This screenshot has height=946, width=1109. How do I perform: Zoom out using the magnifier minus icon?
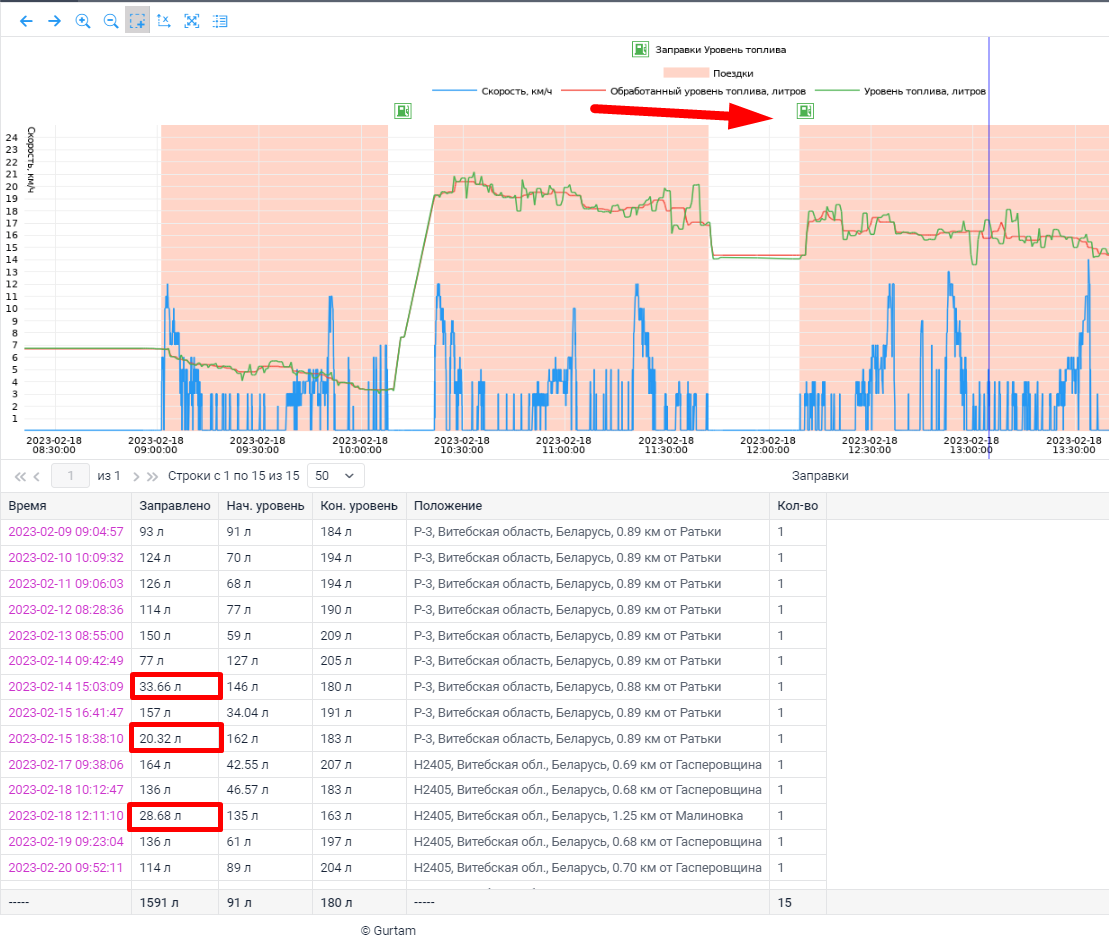(x=111, y=21)
